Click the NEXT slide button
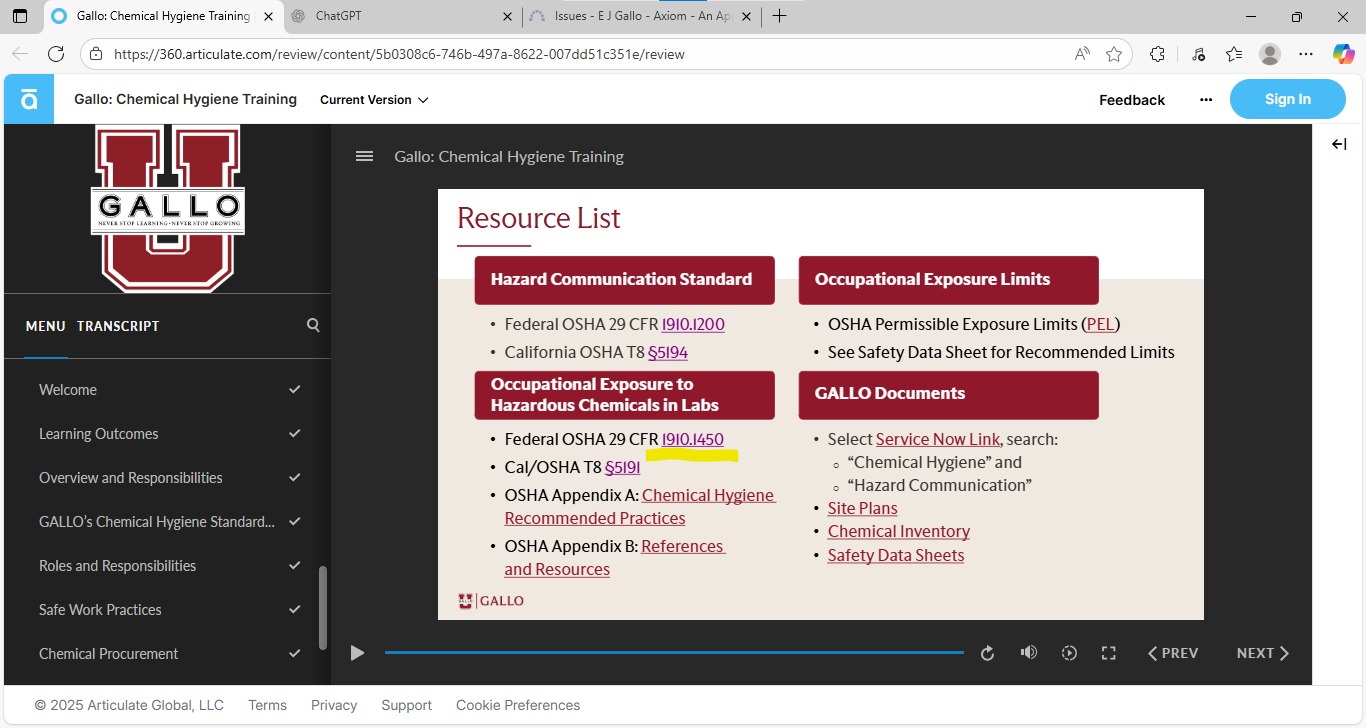 [x=1262, y=653]
